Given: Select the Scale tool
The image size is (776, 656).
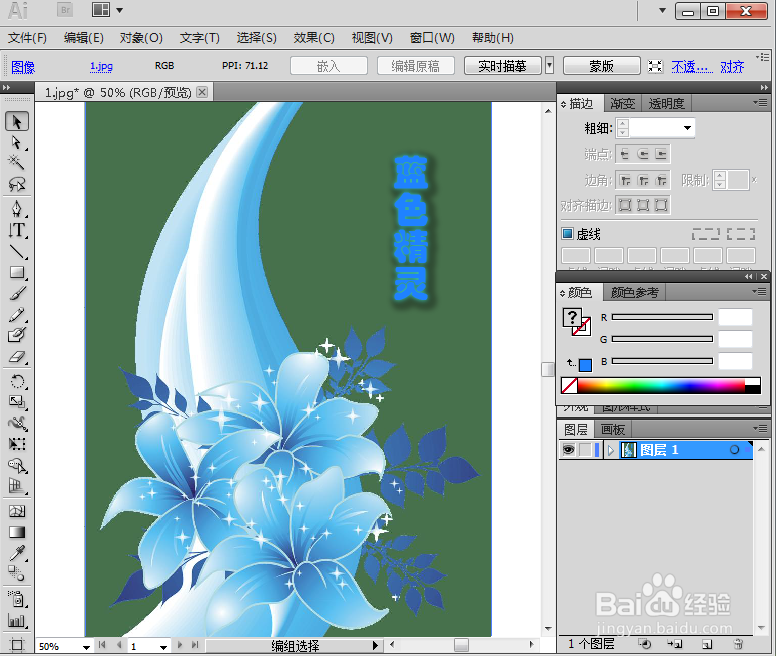Looking at the screenshot, I should tap(17, 402).
